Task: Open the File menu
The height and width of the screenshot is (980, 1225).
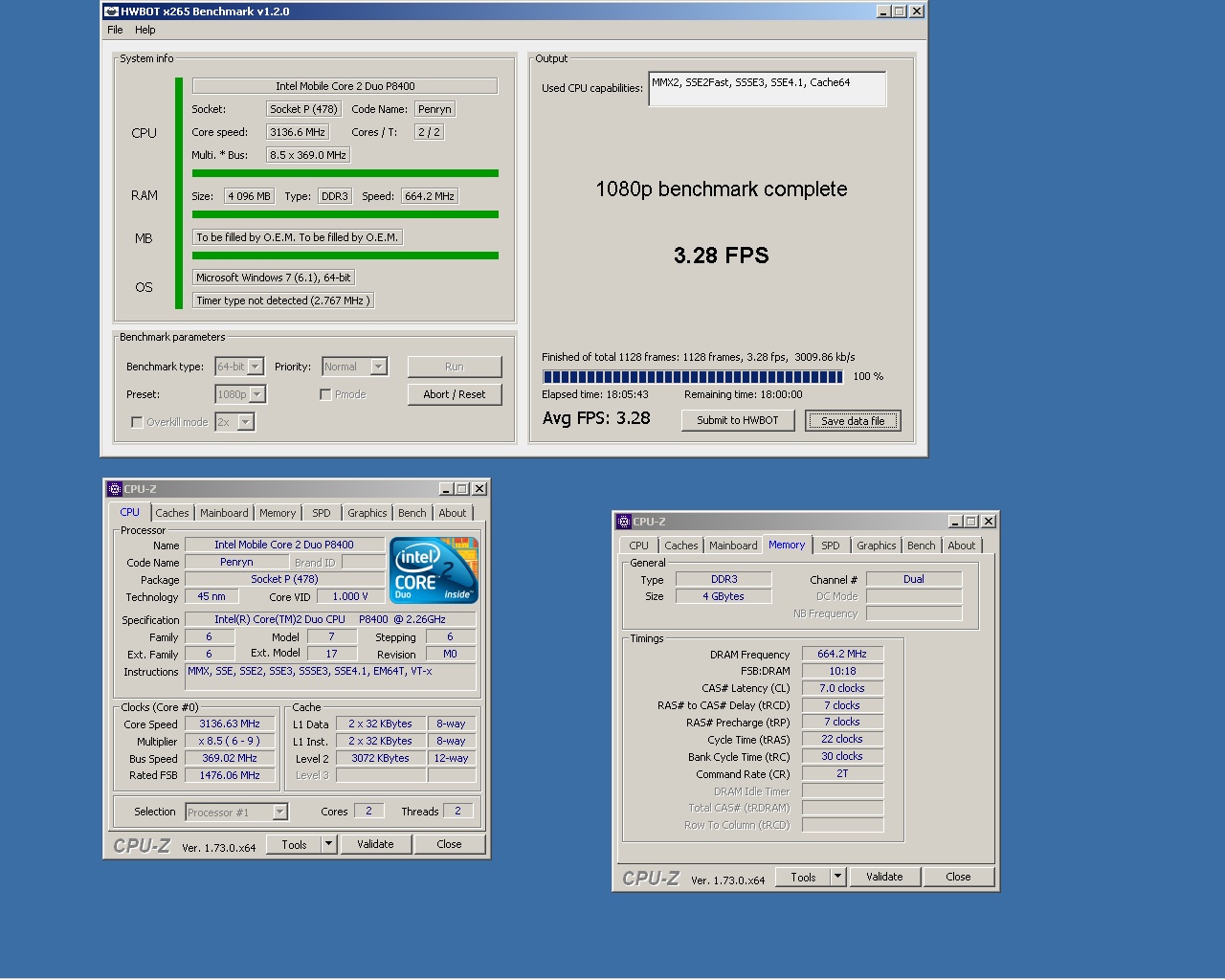Action: pos(115,30)
